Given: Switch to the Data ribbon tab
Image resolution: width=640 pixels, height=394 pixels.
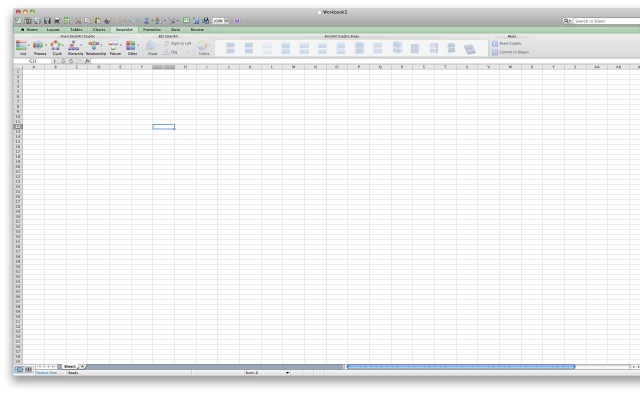Looking at the screenshot, I should (175, 30).
